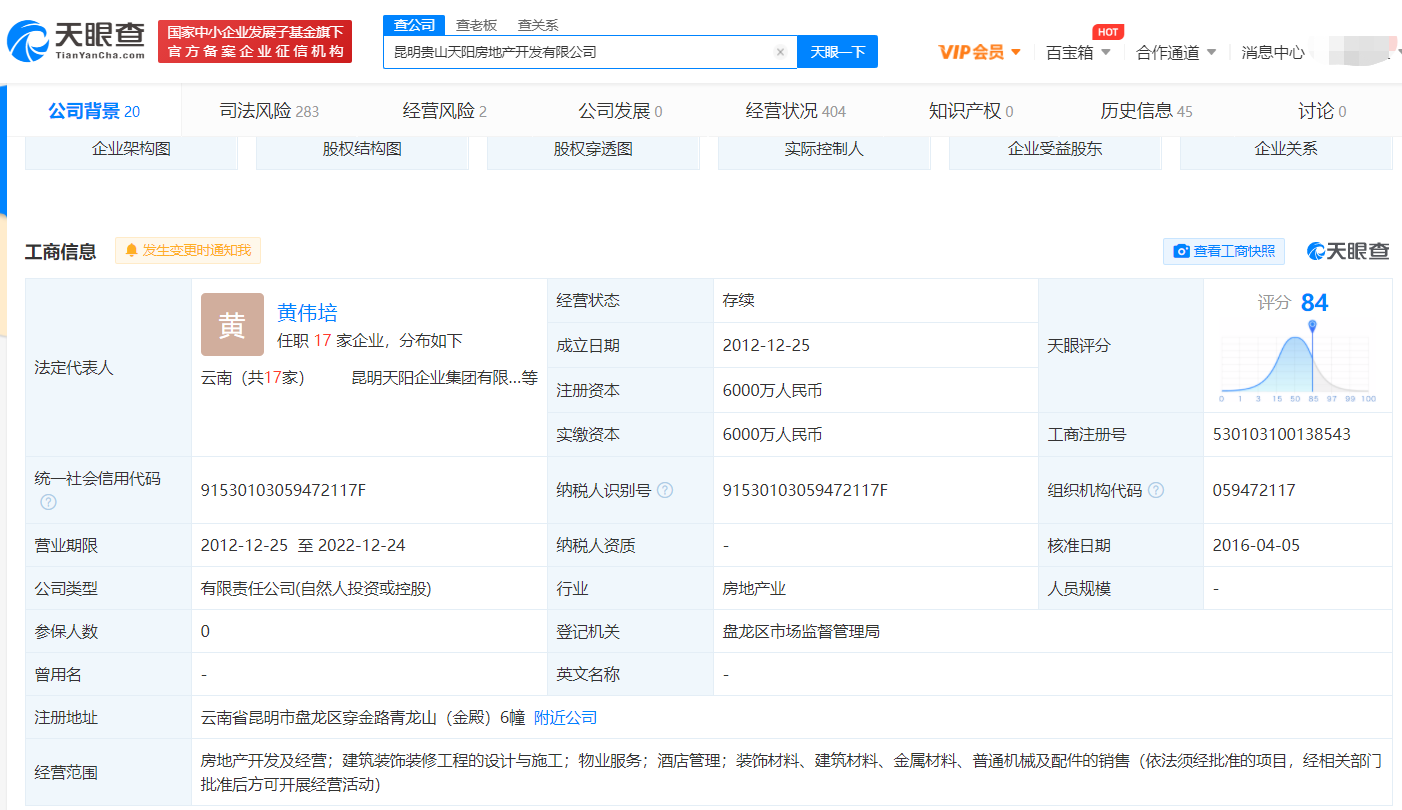
Task: Open 企业关系
Action: click(1286, 150)
